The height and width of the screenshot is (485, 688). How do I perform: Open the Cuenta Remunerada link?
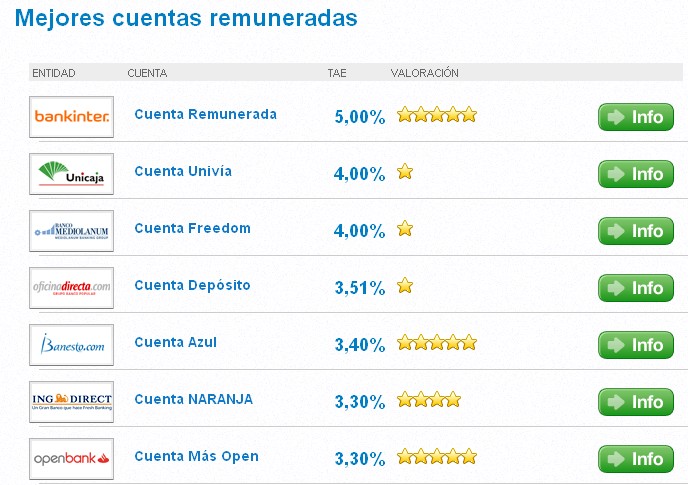205,114
